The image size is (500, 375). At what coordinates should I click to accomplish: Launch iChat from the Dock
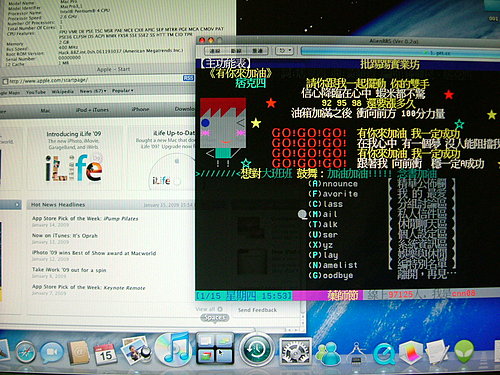tap(52, 353)
